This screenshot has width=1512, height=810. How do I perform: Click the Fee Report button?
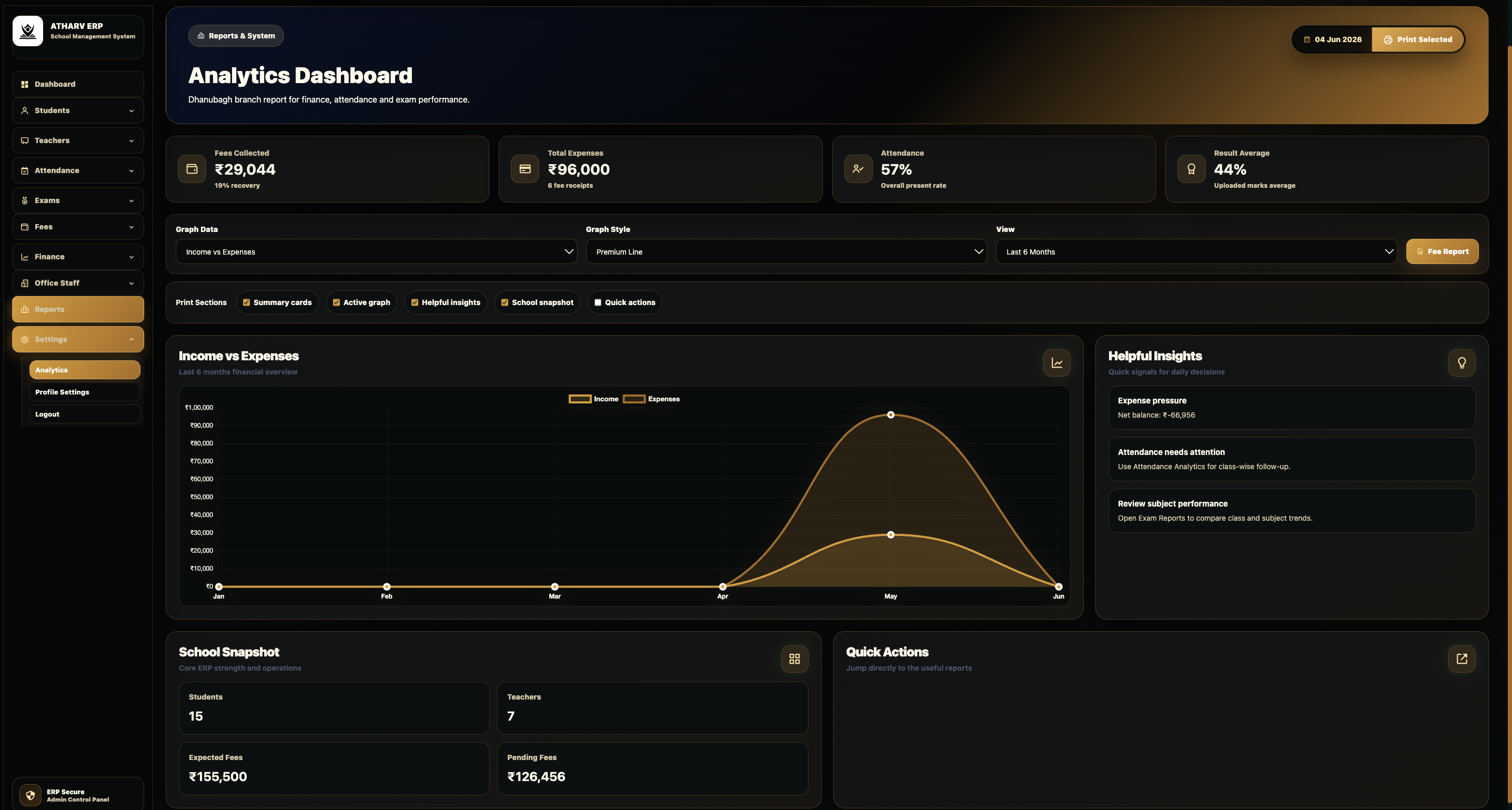click(1442, 252)
